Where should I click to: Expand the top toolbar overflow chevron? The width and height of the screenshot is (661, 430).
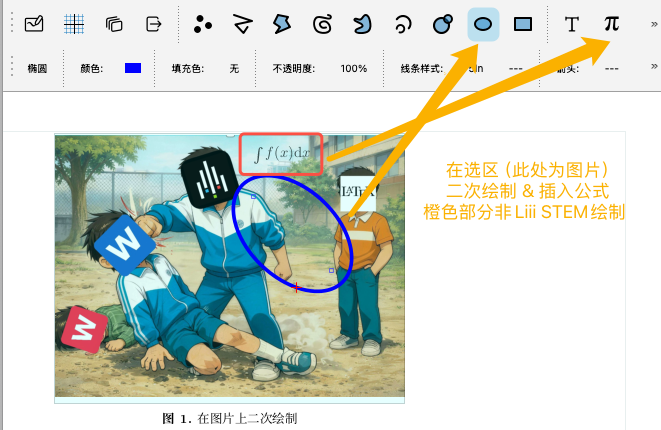tap(654, 24)
